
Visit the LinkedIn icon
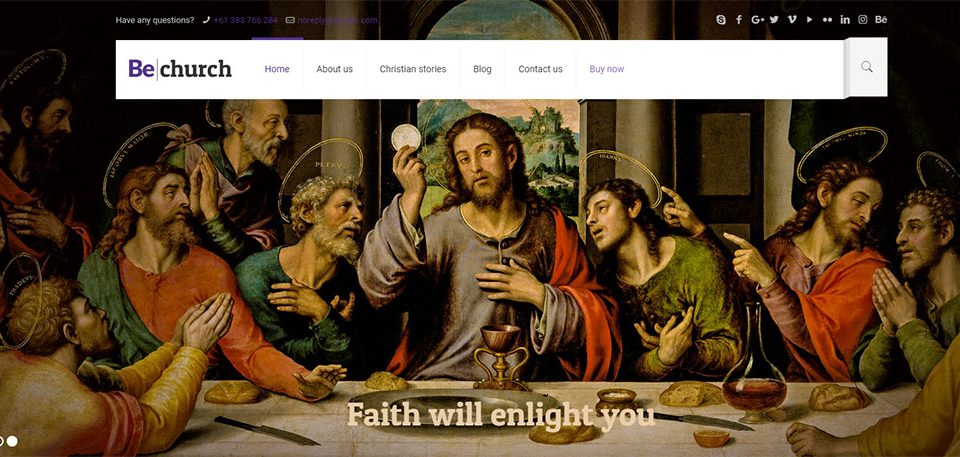[845, 20]
